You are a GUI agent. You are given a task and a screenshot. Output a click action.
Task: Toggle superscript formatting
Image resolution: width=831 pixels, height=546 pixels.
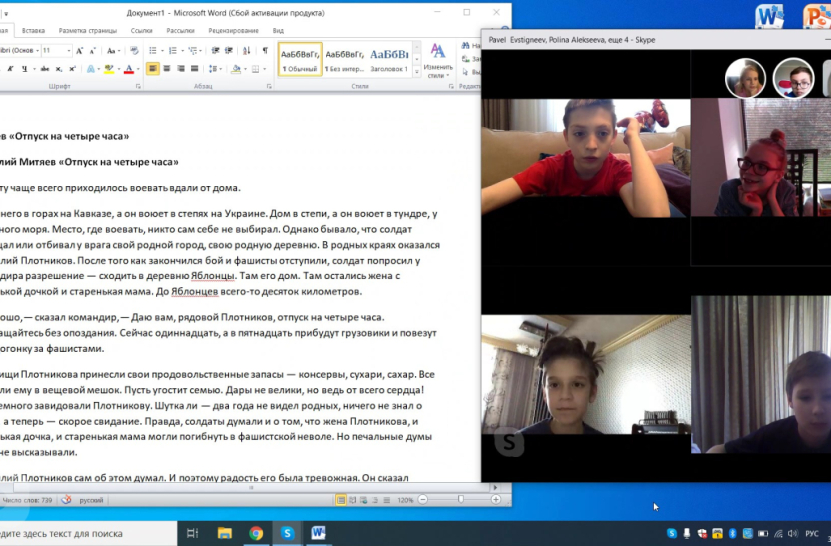coord(73,69)
